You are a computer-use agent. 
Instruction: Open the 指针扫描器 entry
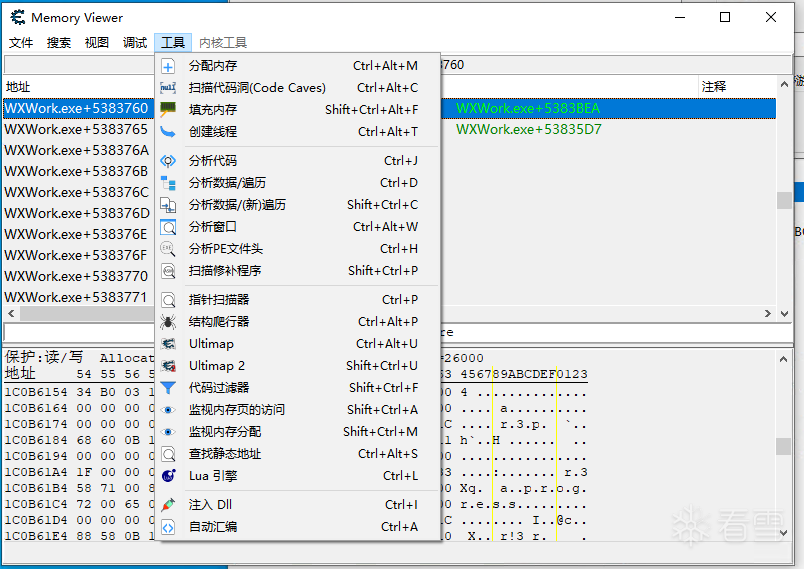[297, 300]
